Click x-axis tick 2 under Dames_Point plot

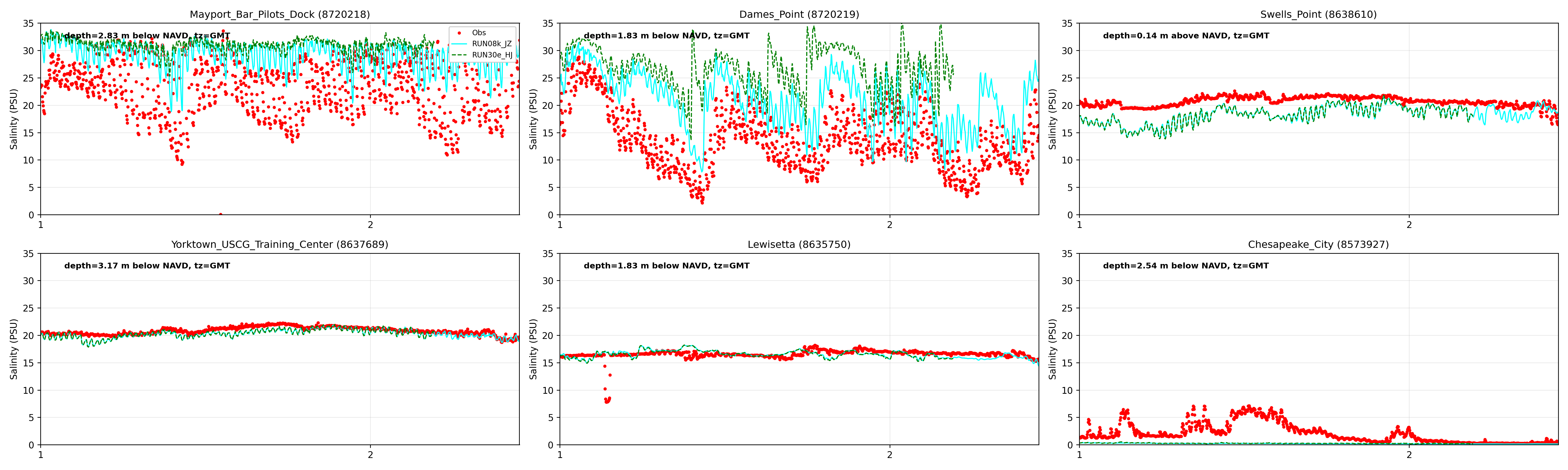tap(889, 225)
